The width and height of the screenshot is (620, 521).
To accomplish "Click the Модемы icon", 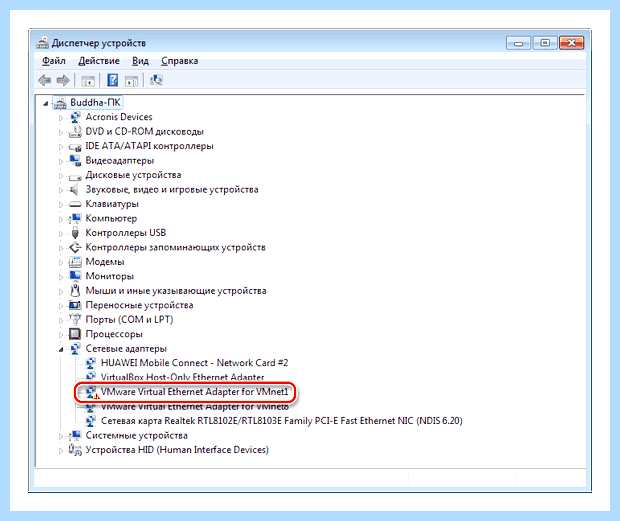I will pos(75,262).
